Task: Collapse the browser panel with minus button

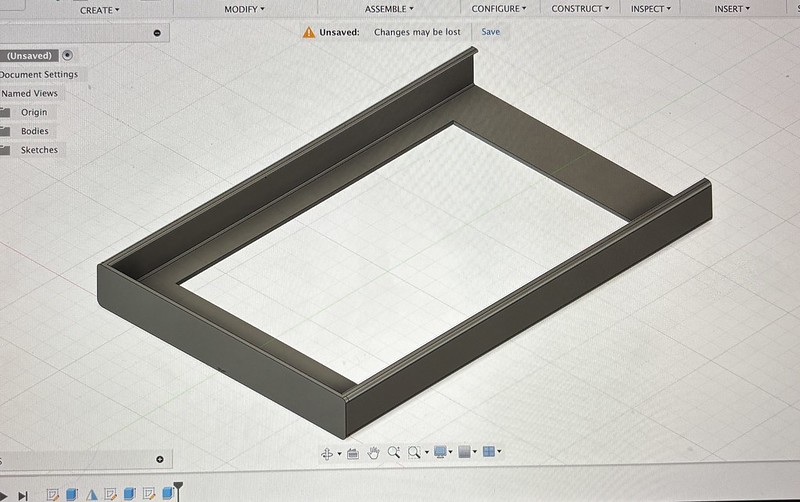Action: tap(158, 33)
